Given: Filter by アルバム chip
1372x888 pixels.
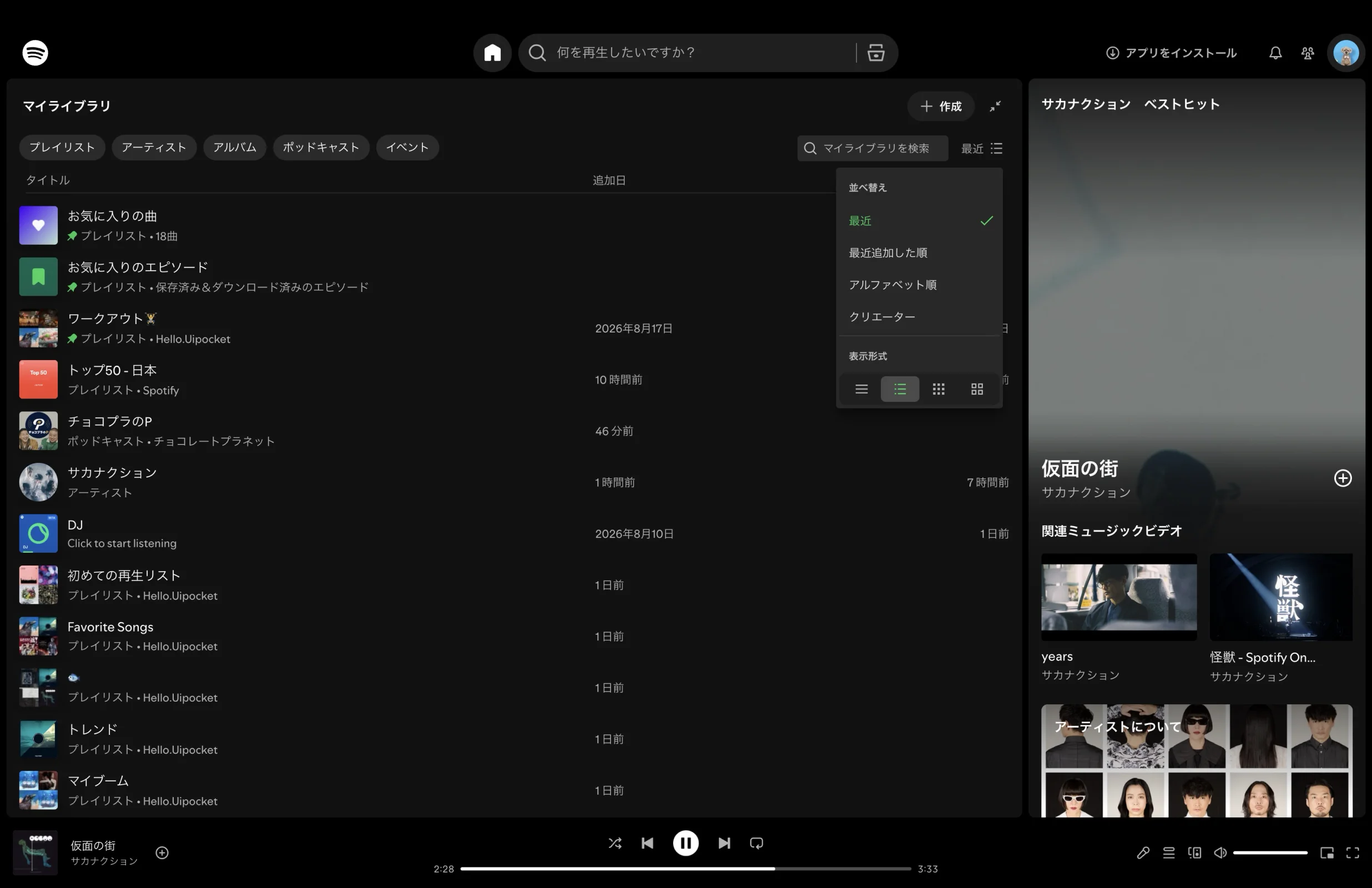Looking at the screenshot, I should [235, 147].
